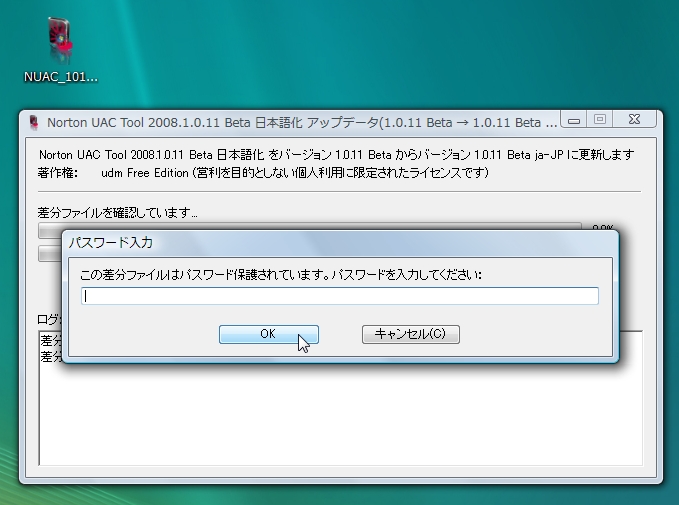Focus the password input field
This screenshot has height=505, width=679.
tap(340, 296)
